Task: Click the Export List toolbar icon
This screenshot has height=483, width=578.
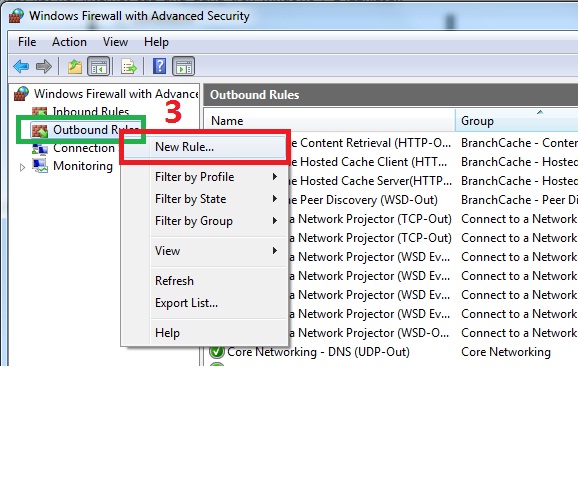Action: tap(129, 67)
